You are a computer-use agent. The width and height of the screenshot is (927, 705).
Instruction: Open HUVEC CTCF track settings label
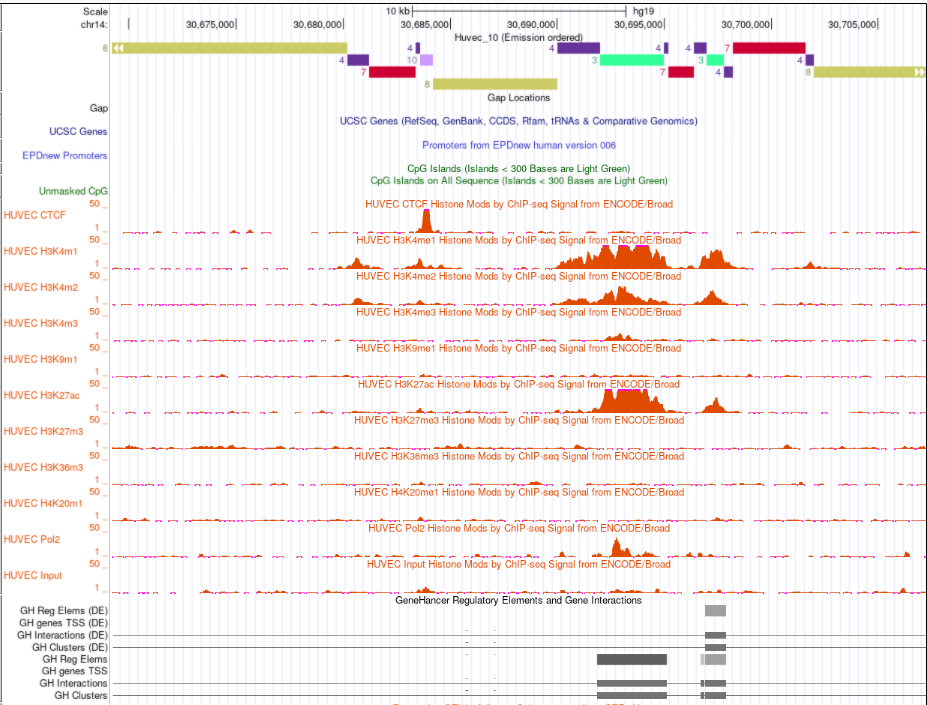[34, 215]
